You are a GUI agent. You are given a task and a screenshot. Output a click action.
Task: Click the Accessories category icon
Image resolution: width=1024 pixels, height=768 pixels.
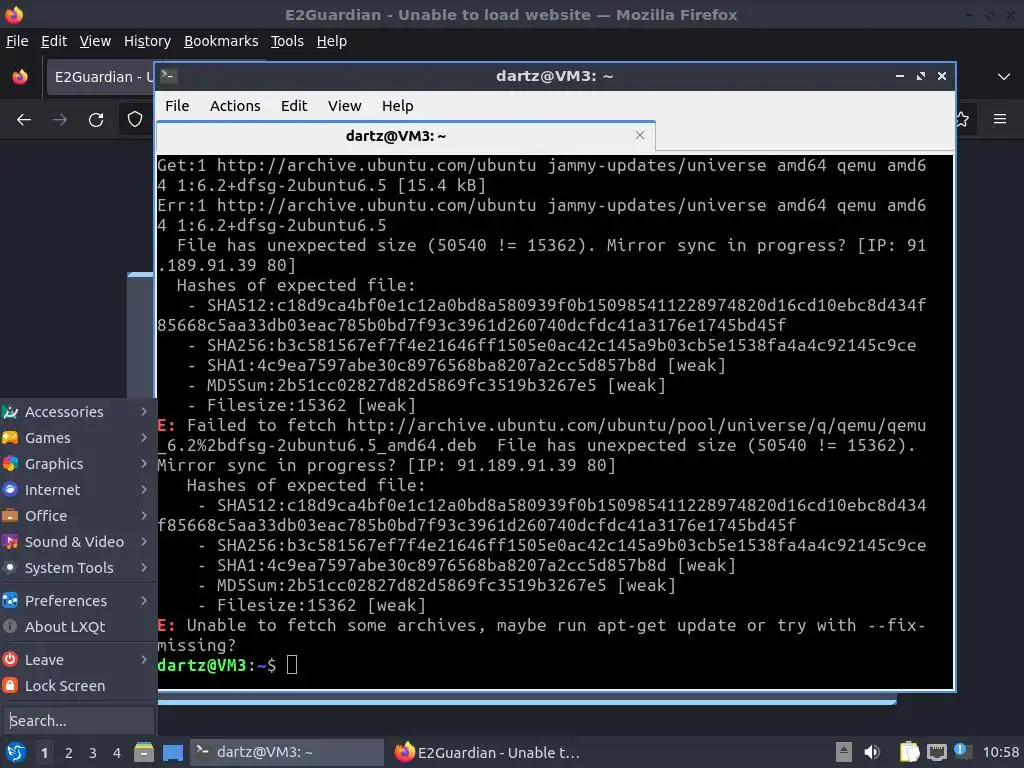coord(10,412)
